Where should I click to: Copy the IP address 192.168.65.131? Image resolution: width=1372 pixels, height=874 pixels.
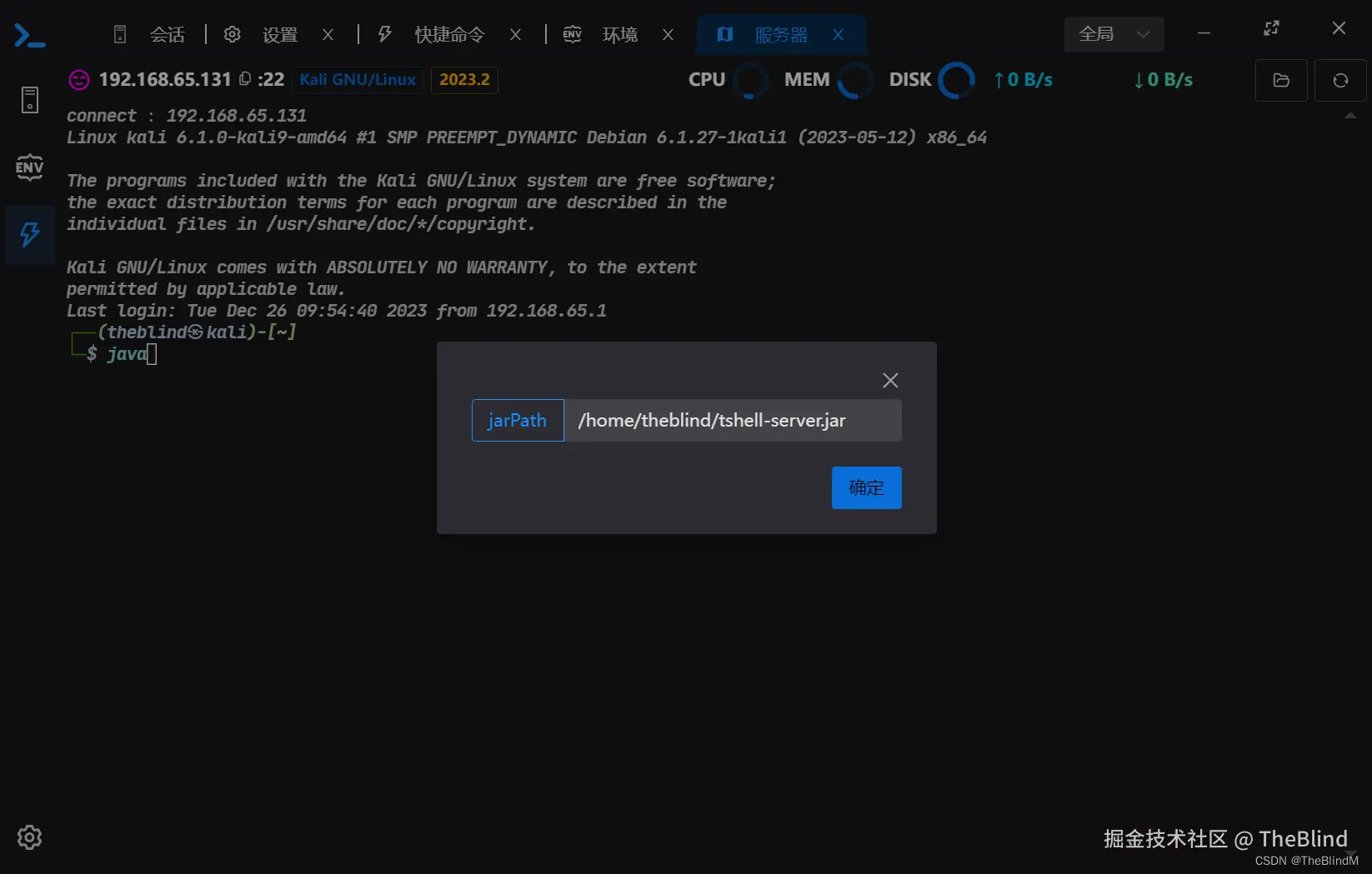[x=245, y=79]
